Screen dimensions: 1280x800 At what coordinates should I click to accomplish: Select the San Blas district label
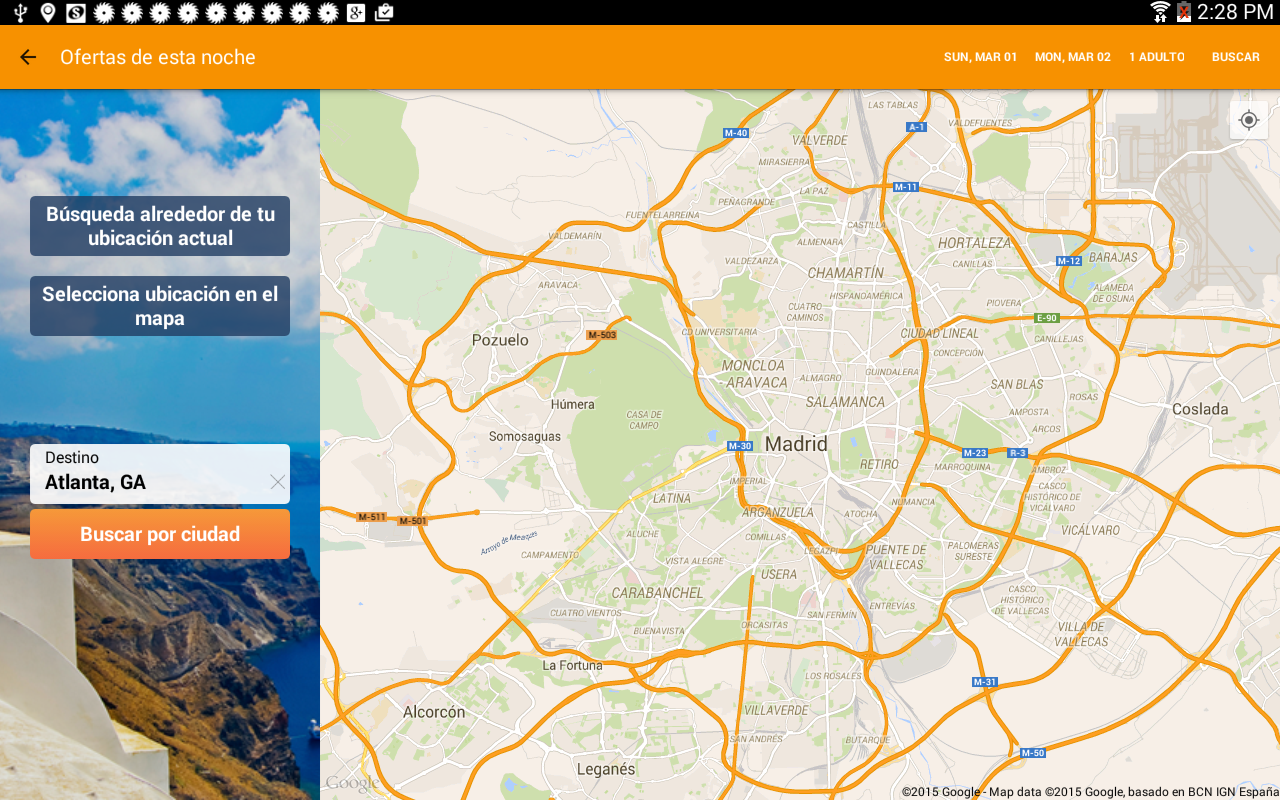1017,384
